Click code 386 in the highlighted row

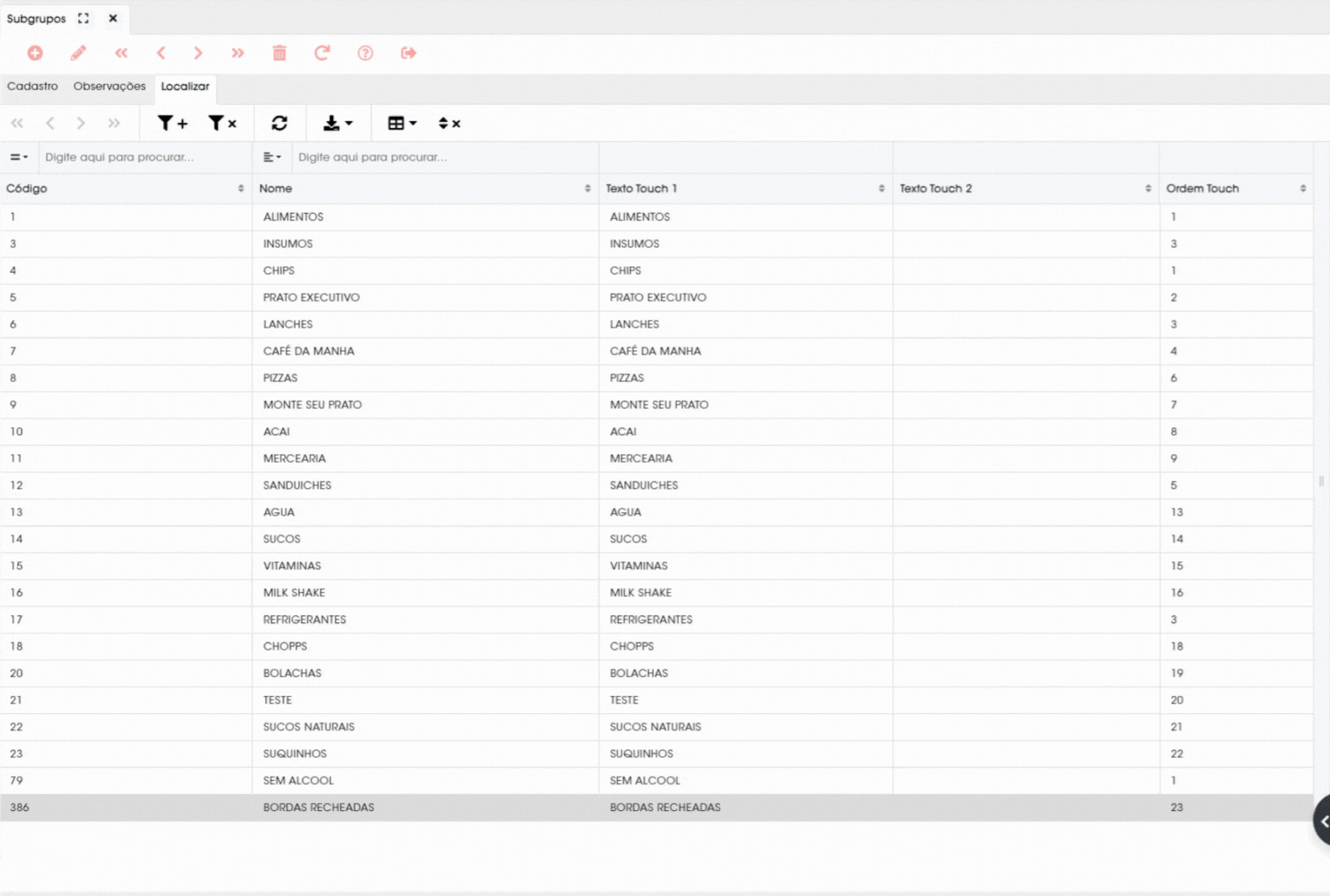19,808
